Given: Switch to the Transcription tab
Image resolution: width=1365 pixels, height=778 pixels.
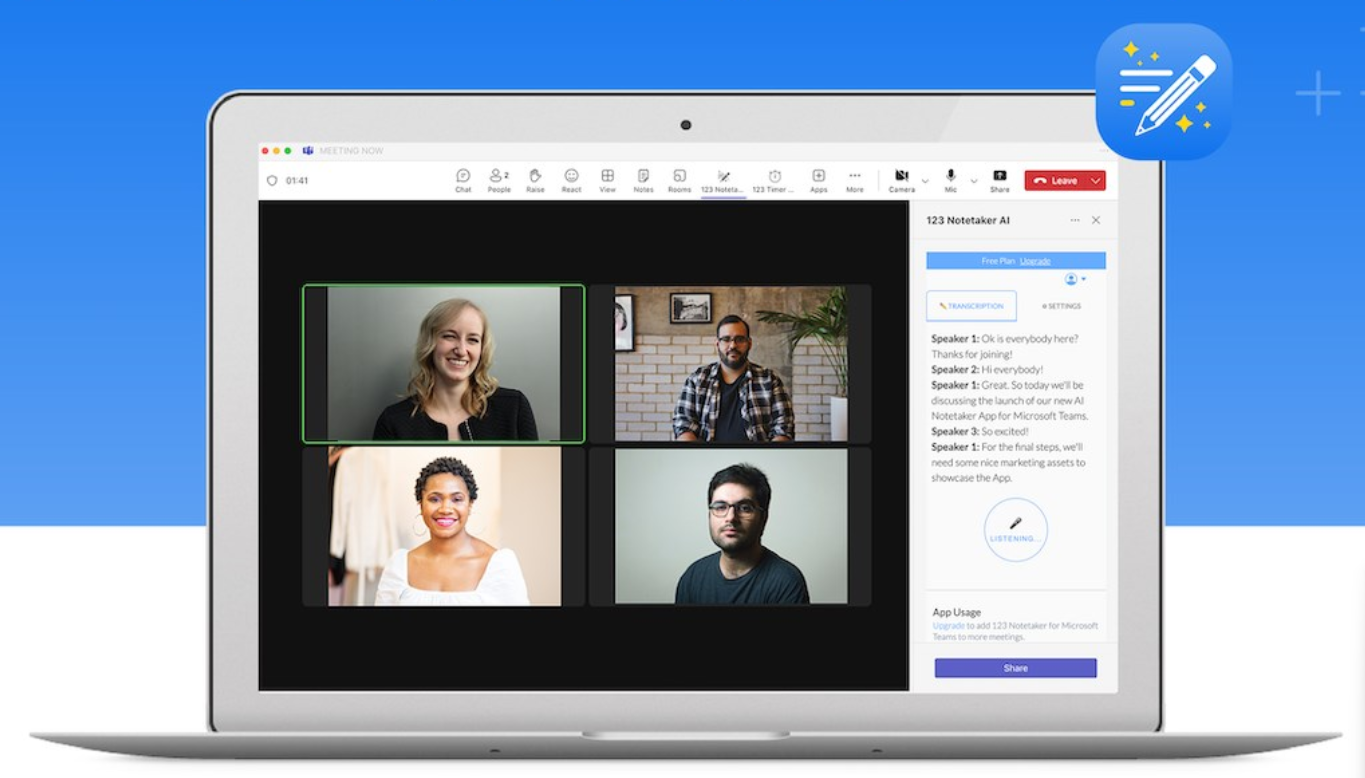Looking at the screenshot, I should 971,306.
